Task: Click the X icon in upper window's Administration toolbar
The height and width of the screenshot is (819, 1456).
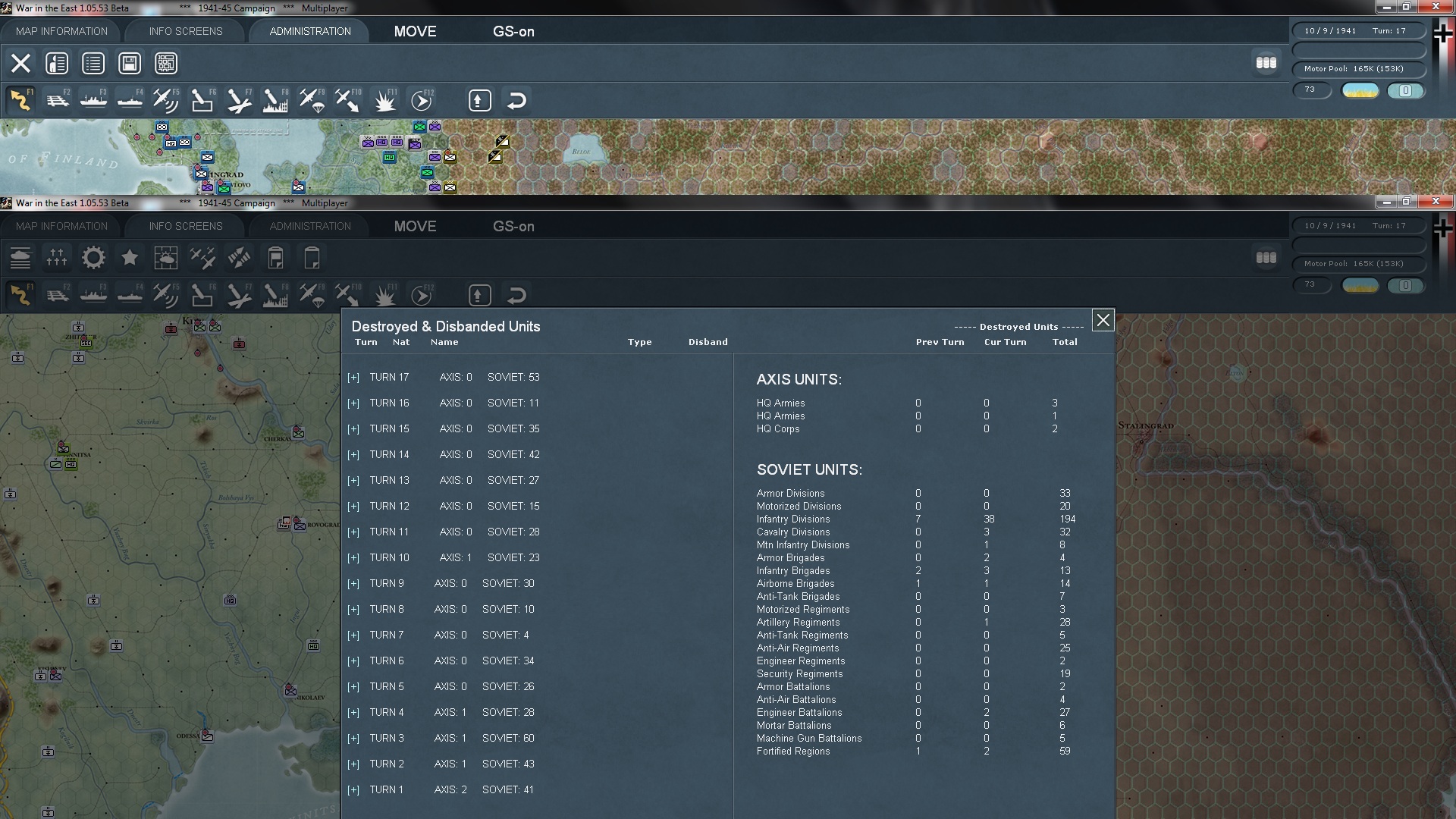Action: [x=20, y=63]
